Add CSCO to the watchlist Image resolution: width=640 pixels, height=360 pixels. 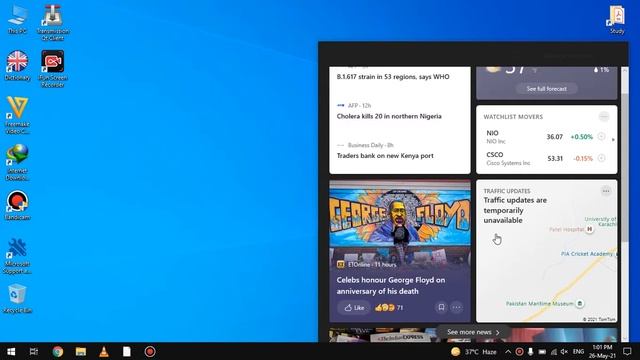[x=601, y=158]
